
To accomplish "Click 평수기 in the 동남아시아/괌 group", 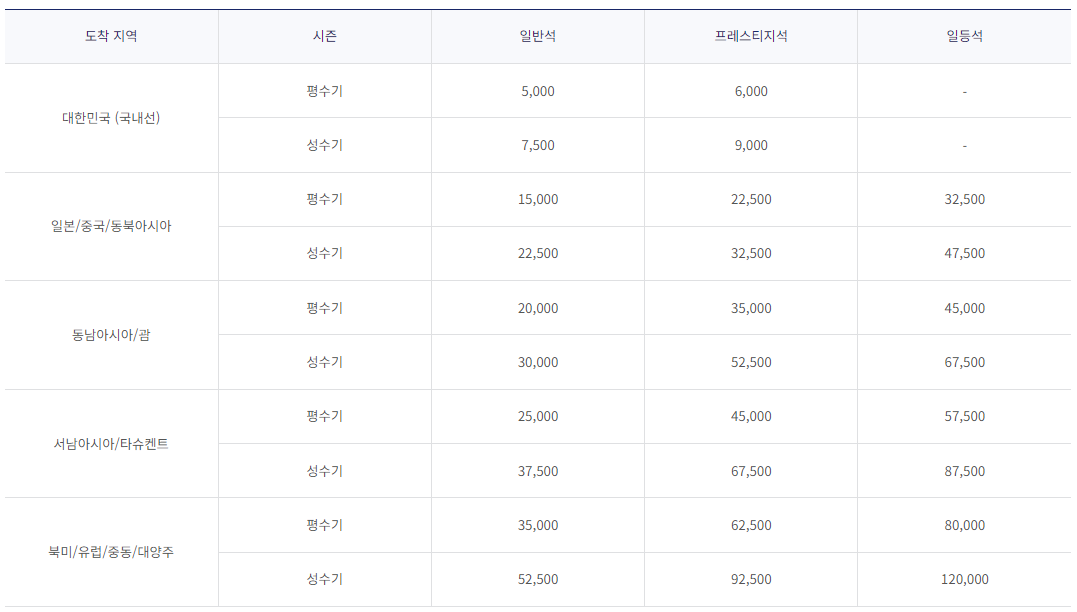I will 325,308.
